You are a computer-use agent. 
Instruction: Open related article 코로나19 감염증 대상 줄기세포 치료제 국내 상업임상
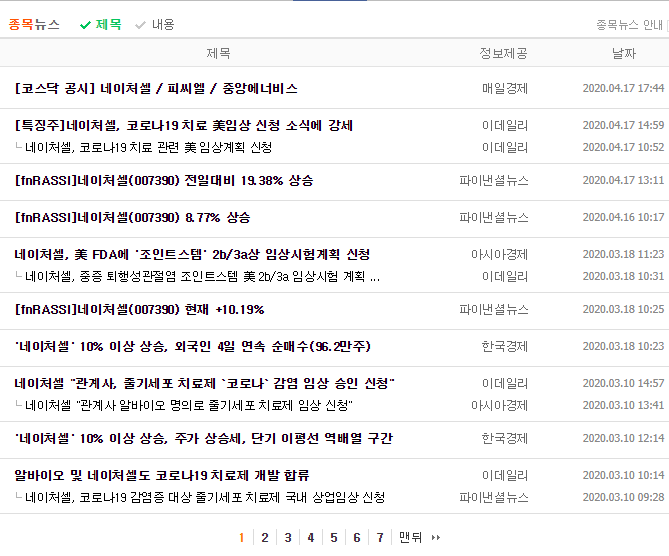coord(205,498)
